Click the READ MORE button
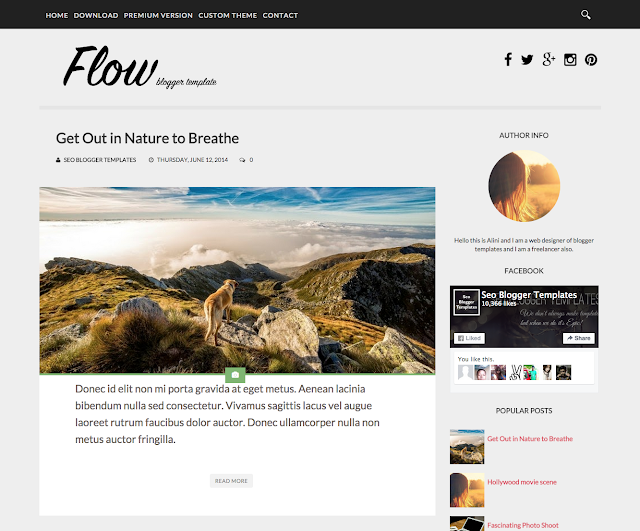The height and width of the screenshot is (531, 640). pyautogui.click(x=231, y=481)
